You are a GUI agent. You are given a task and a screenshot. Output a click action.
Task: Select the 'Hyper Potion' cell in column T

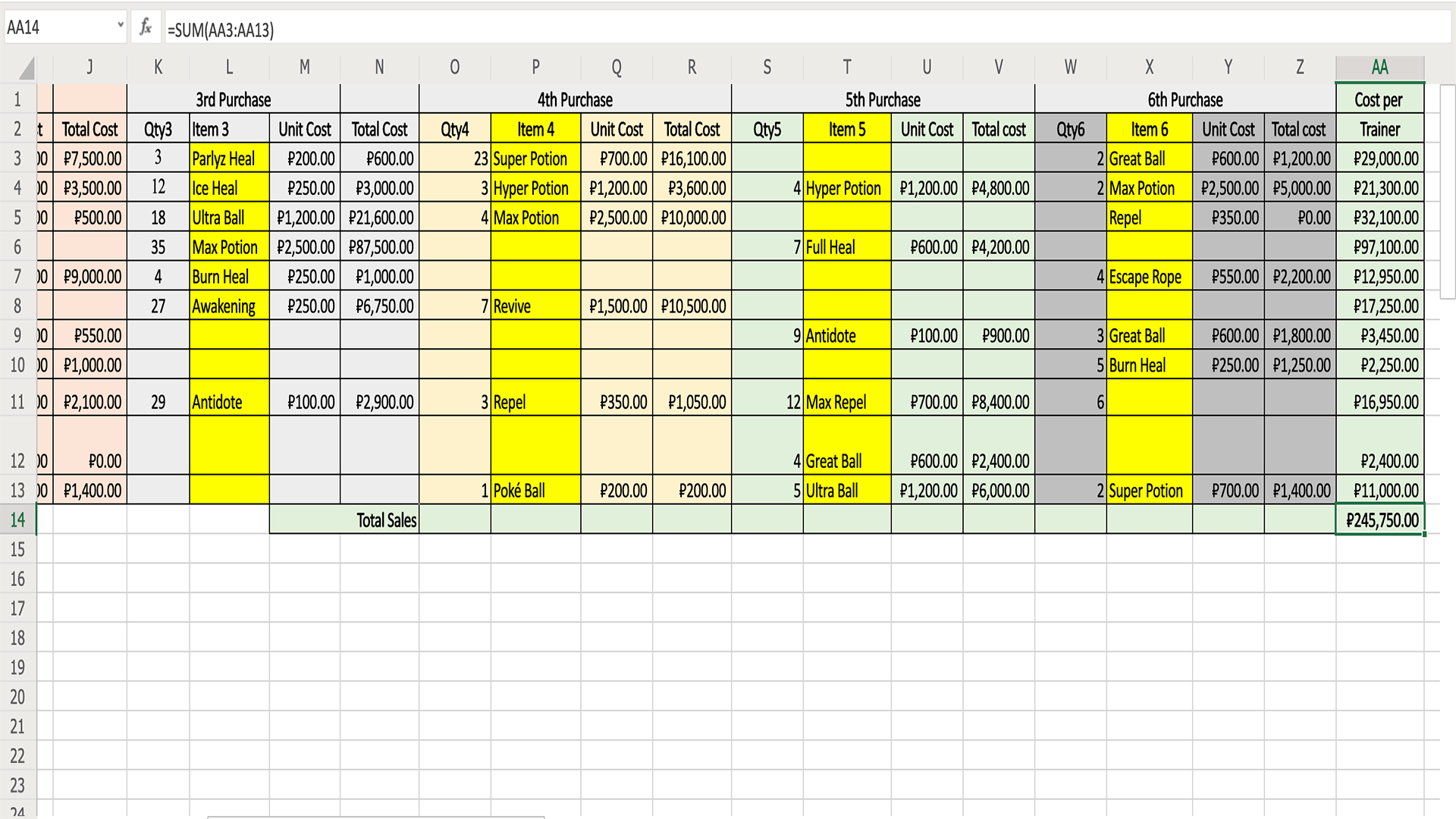coord(846,188)
